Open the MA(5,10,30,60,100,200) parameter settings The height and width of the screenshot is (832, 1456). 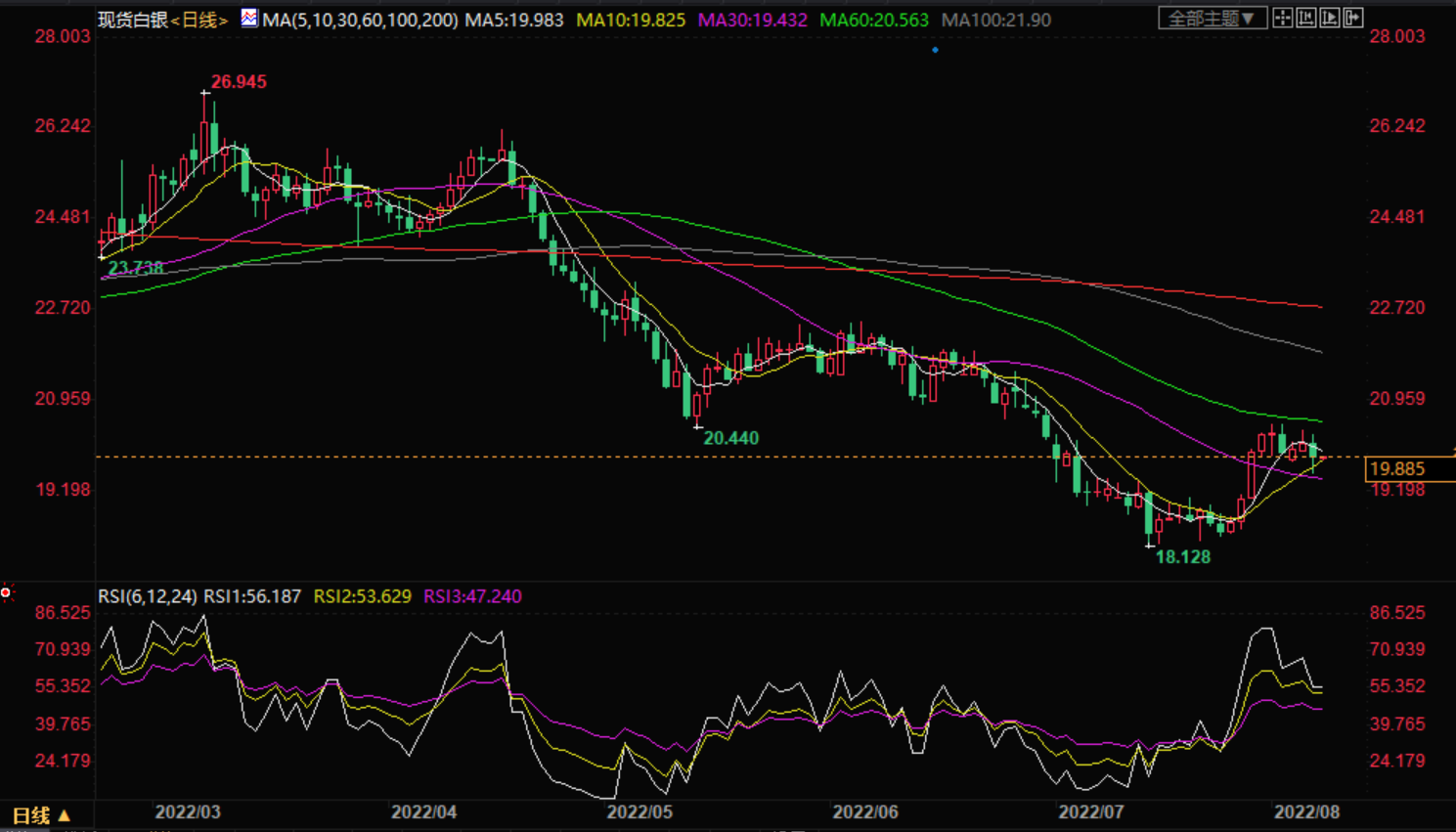click(x=360, y=20)
